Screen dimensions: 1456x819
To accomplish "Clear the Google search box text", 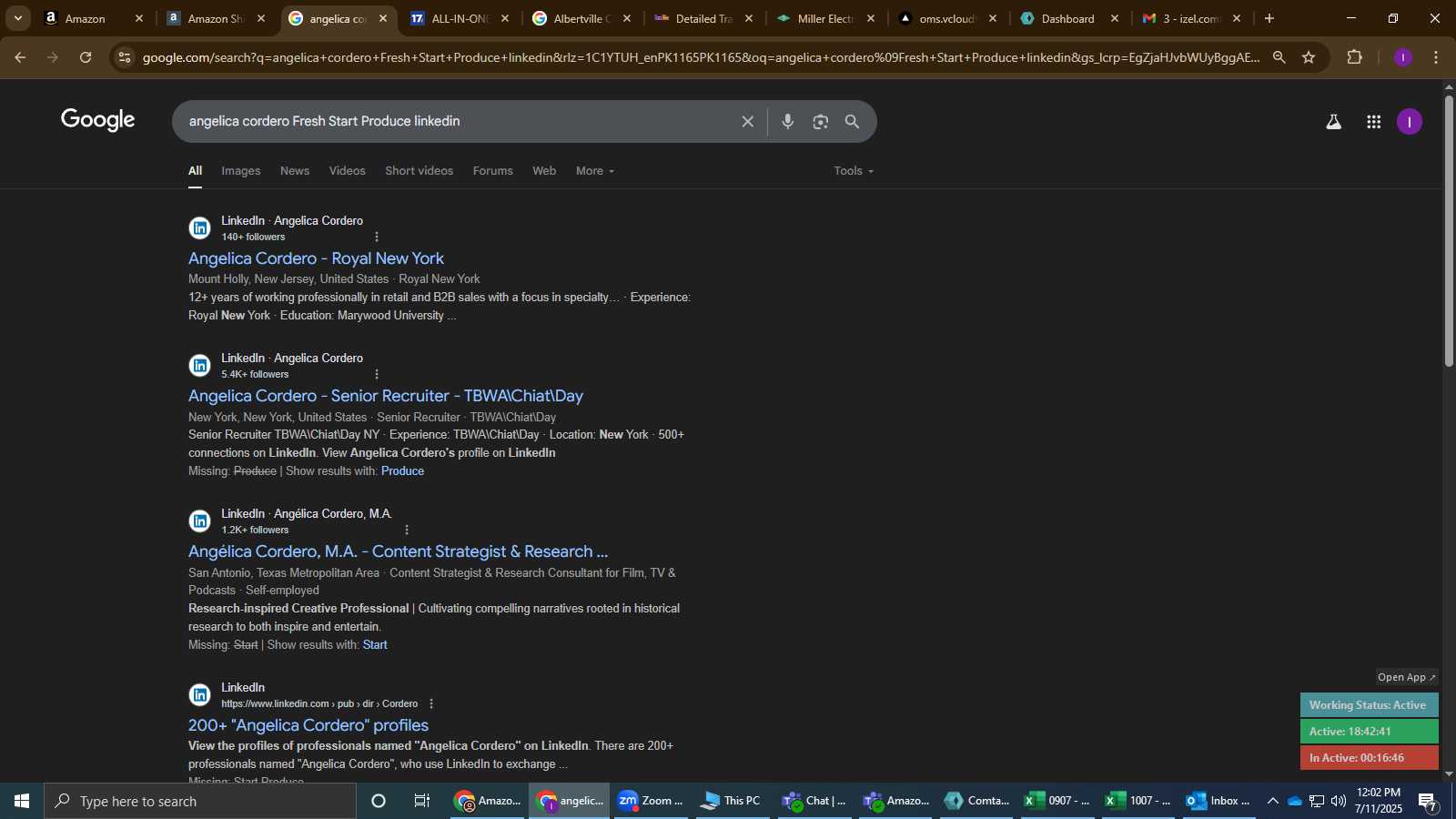I will pos(747,122).
